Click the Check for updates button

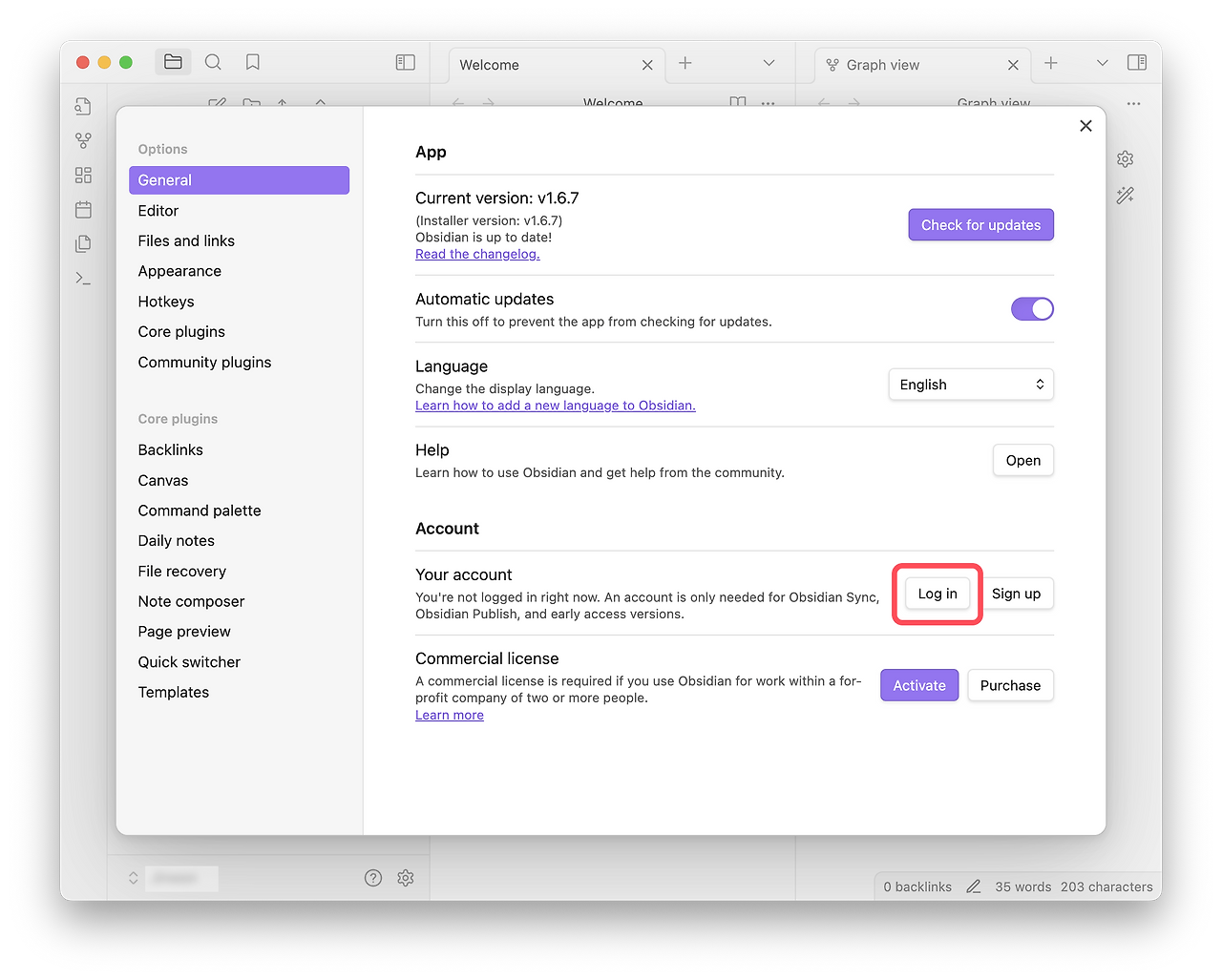click(x=980, y=225)
